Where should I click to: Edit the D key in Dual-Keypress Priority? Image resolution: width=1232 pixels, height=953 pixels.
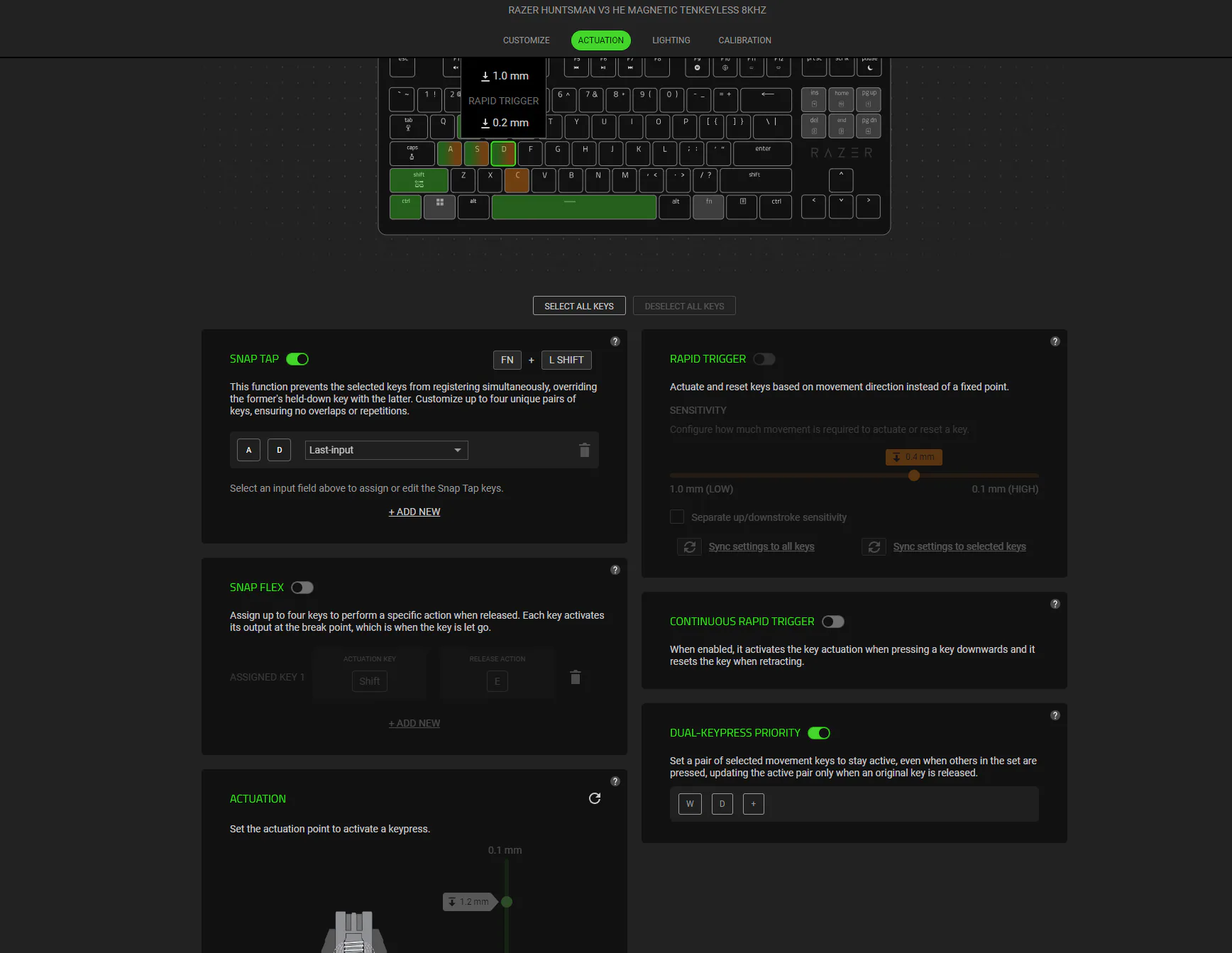click(722, 804)
